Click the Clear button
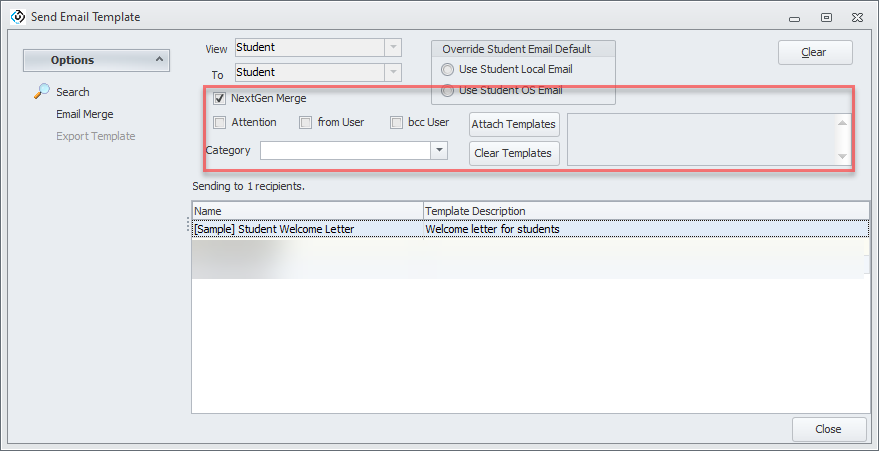 tap(814, 52)
